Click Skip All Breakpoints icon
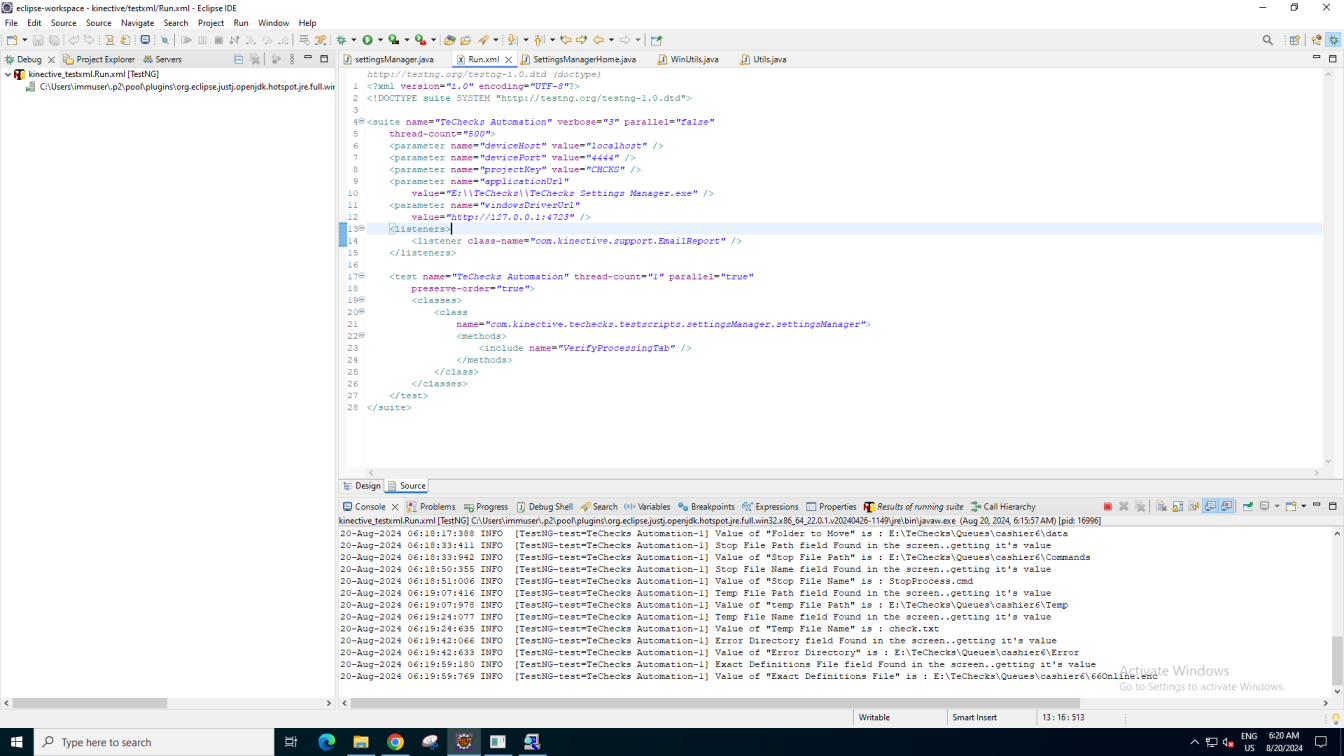Screen dimensions: 1344x756 click(x=165, y=40)
